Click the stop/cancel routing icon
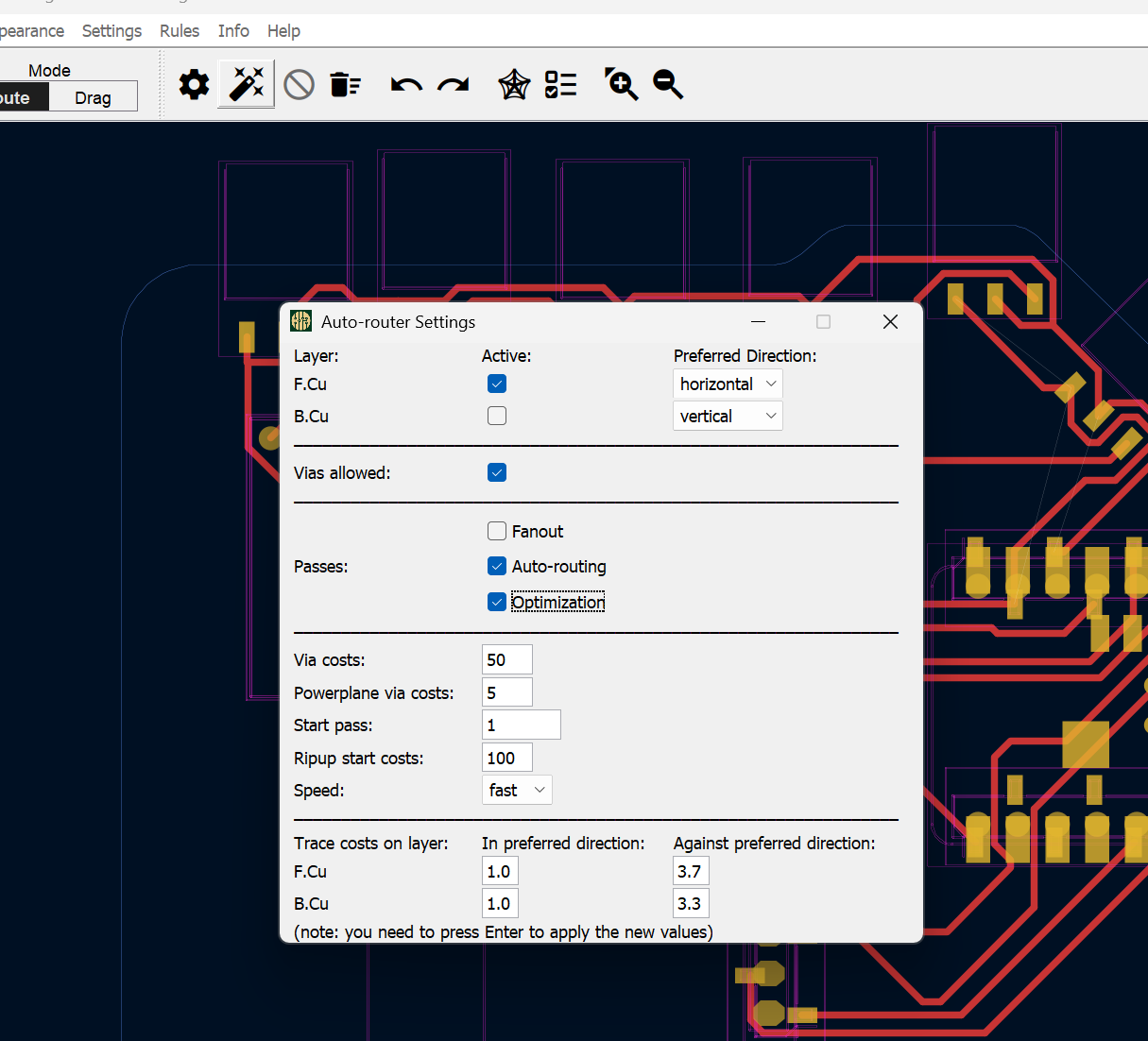This screenshot has width=1148, height=1041. pyautogui.click(x=299, y=84)
